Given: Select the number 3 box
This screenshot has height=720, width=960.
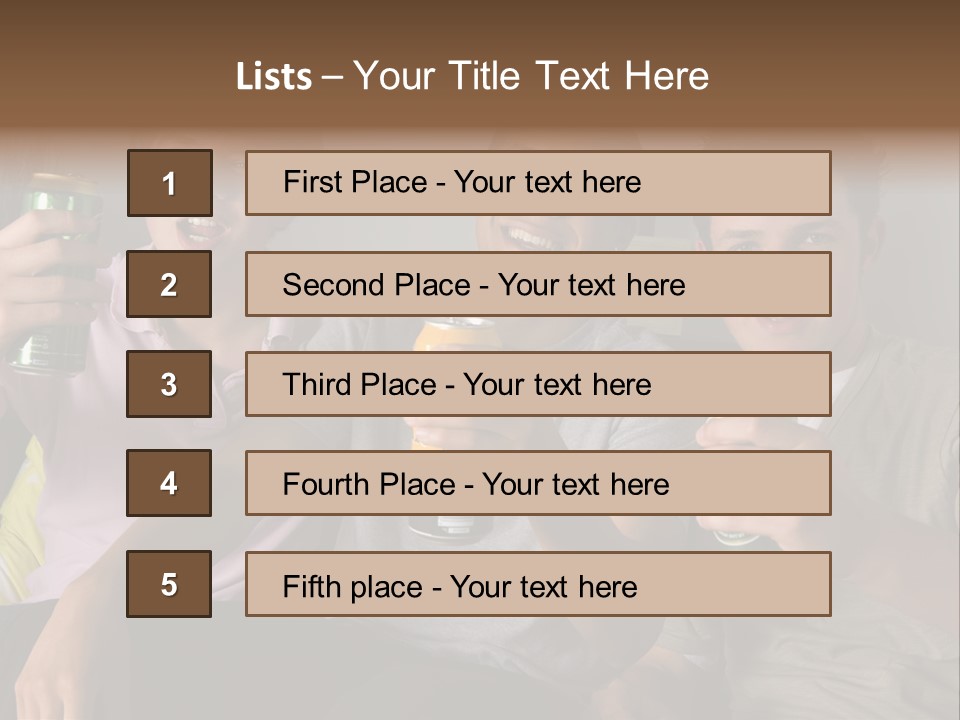Looking at the screenshot, I should [x=169, y=384].
